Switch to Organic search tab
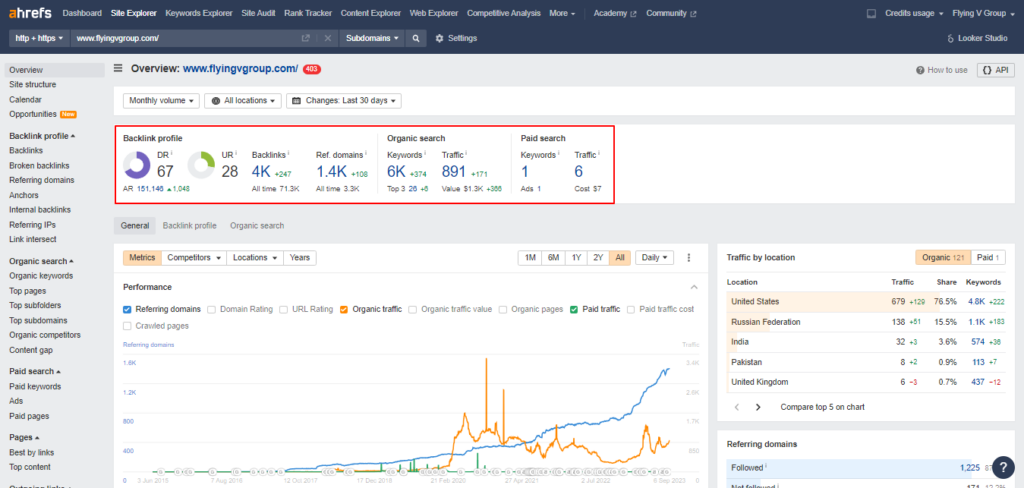Screen dimensions: 1024x488 click(257, 225)
